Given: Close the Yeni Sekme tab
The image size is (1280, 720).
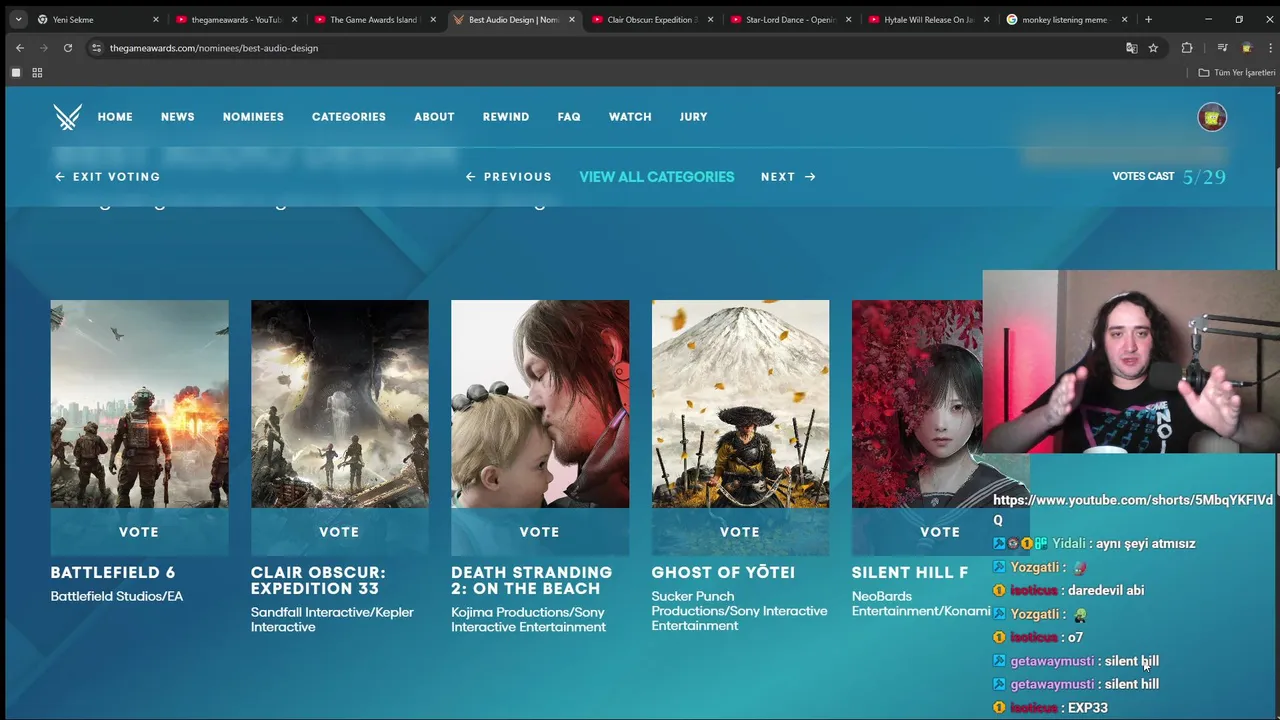Looking at the screenshot, I should (x=155, y=19).
